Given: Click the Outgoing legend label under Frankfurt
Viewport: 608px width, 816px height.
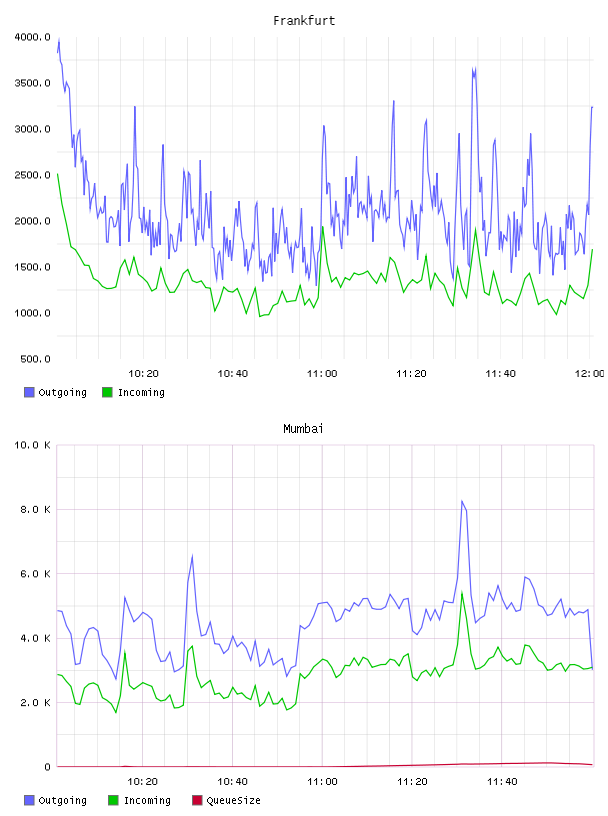Looking at the screenshot, I should [x=62, y=392].
